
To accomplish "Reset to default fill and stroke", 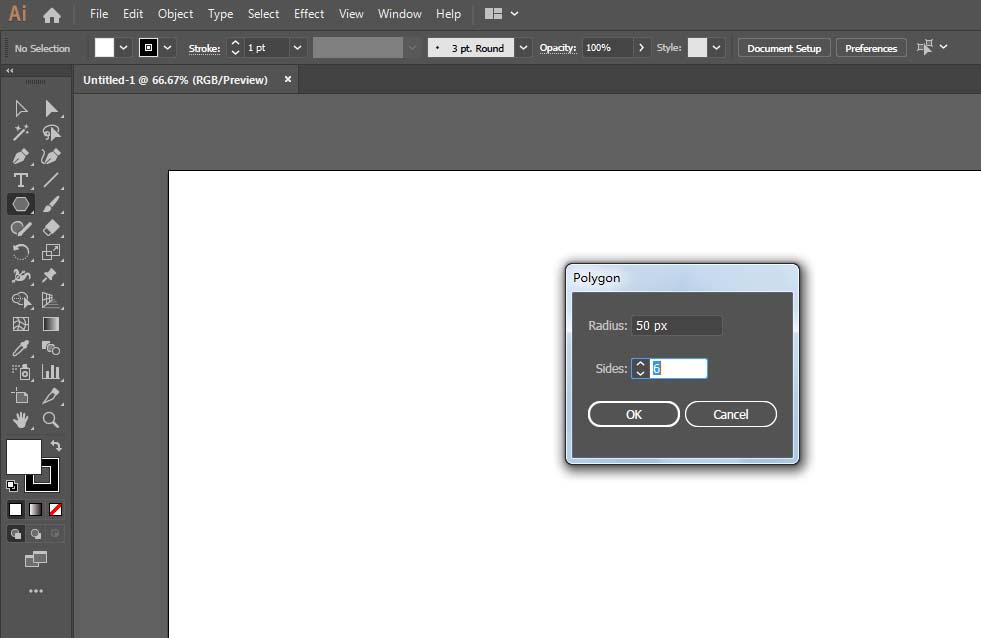I will [x=12, y=485].
